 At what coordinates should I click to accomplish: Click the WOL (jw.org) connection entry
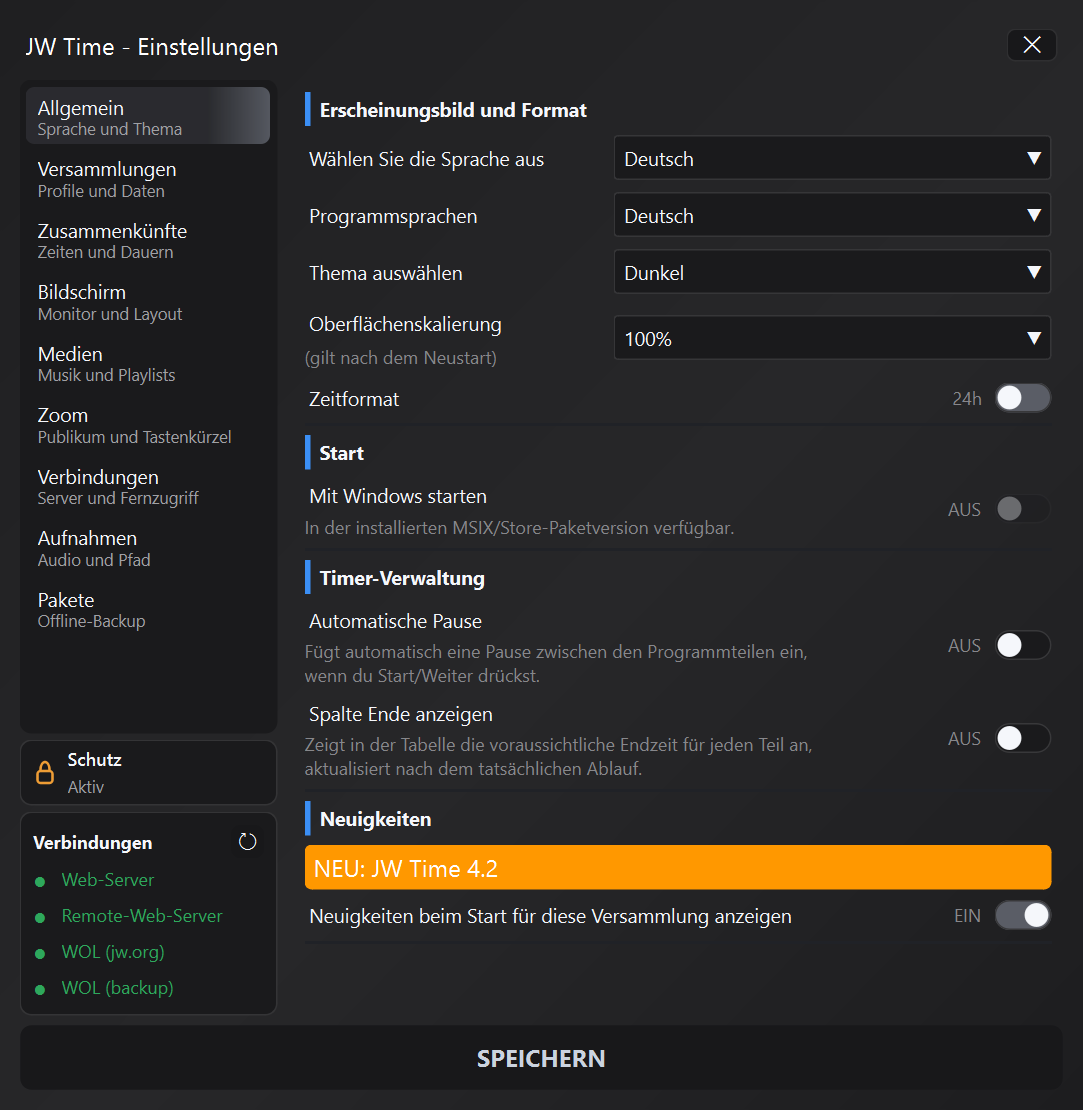(x=113, y=952)
